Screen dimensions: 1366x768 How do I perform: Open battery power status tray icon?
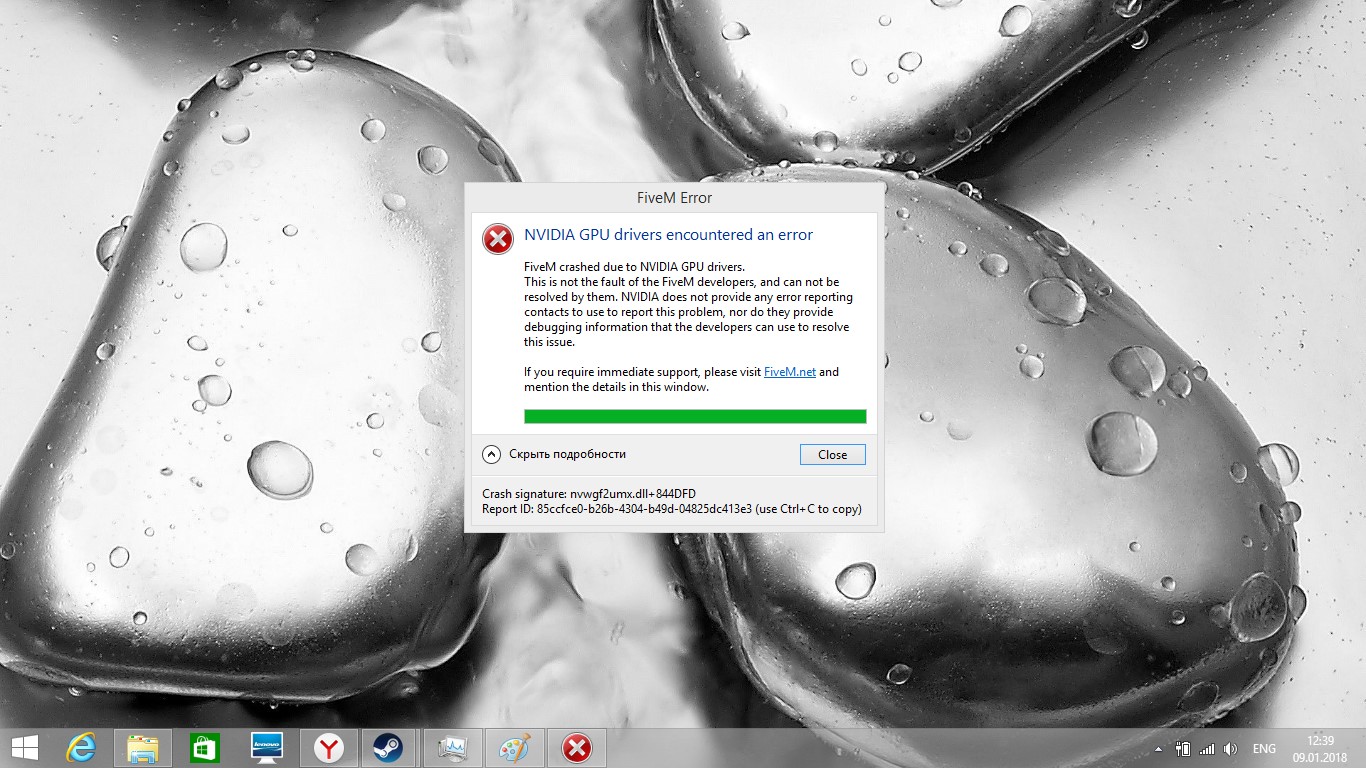click(x=1182, y=748)
